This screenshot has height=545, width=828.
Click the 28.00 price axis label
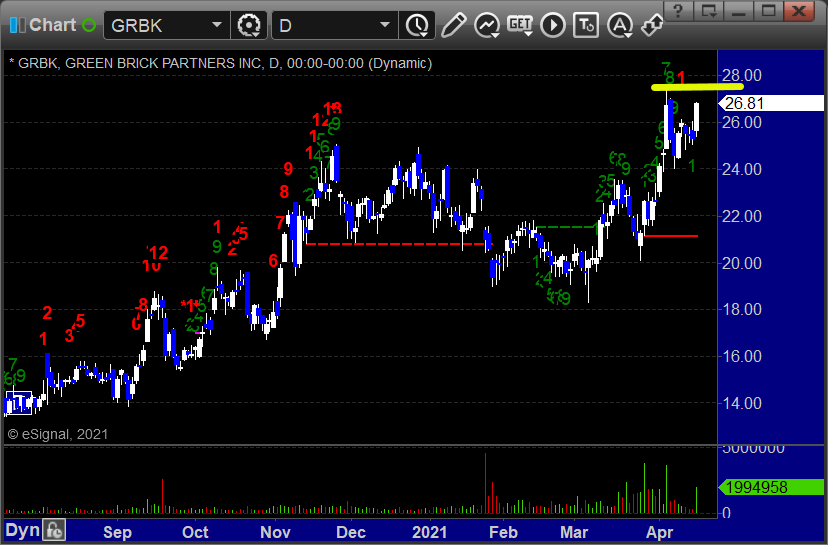[741, 76]
